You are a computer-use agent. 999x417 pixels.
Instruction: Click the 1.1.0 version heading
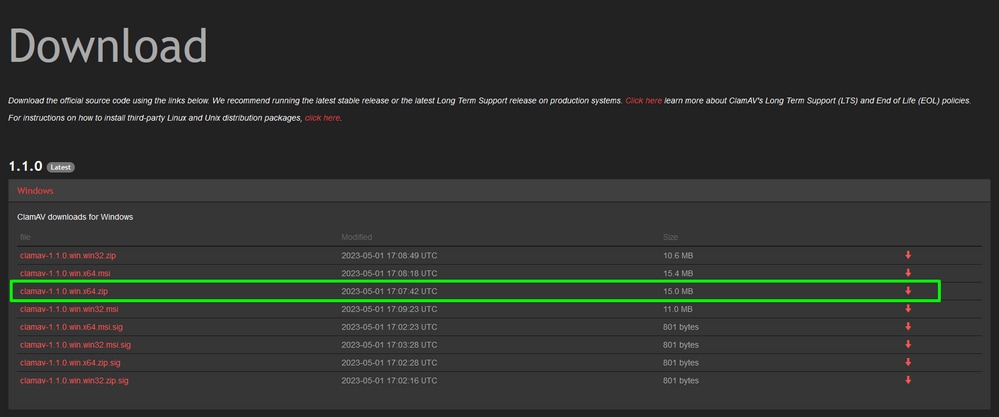pyautogui.click(x=25, y=167)
